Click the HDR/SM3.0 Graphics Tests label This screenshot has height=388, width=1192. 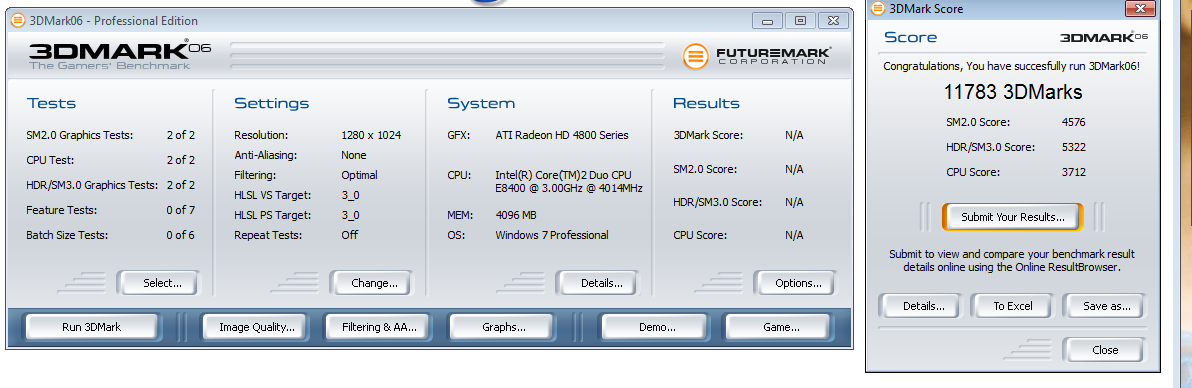point(92,185)
